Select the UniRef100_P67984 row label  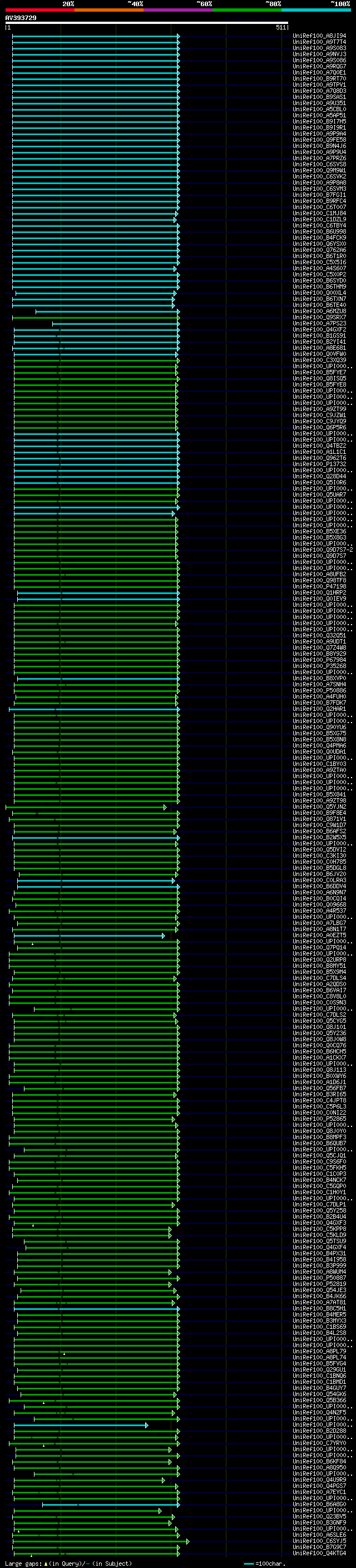(319, 660)
